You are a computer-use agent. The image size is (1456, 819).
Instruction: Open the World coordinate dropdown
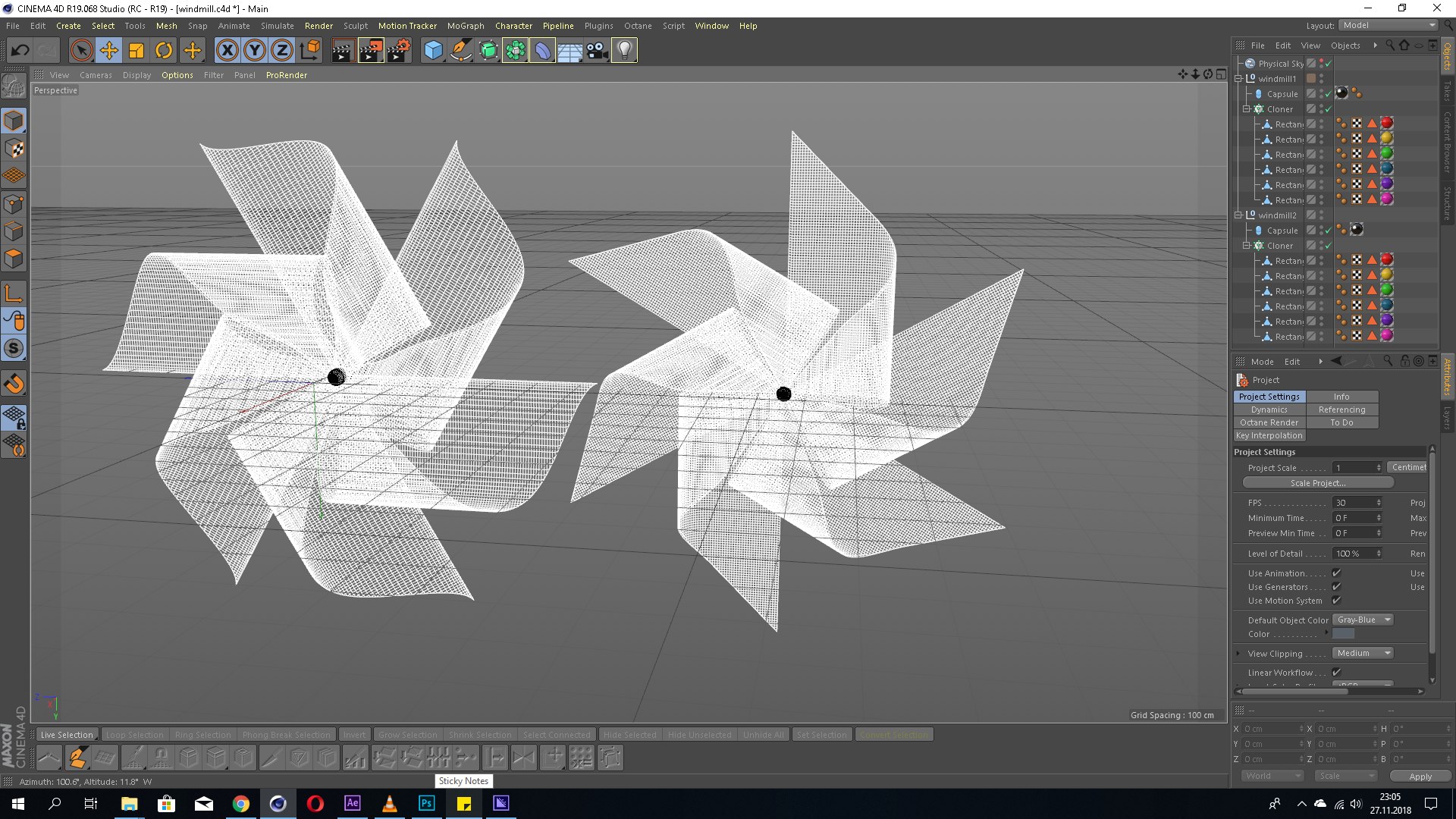1272,777
